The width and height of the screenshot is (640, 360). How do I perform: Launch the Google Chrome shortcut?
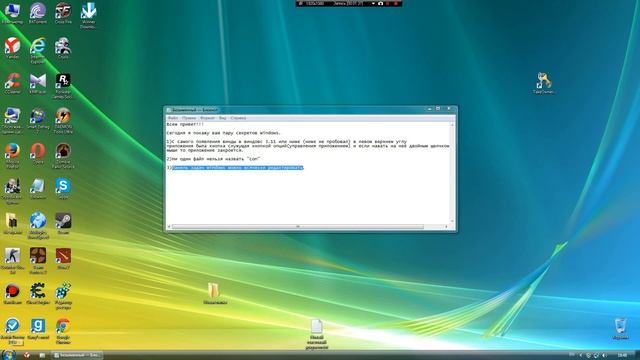[x=63, y=331]
